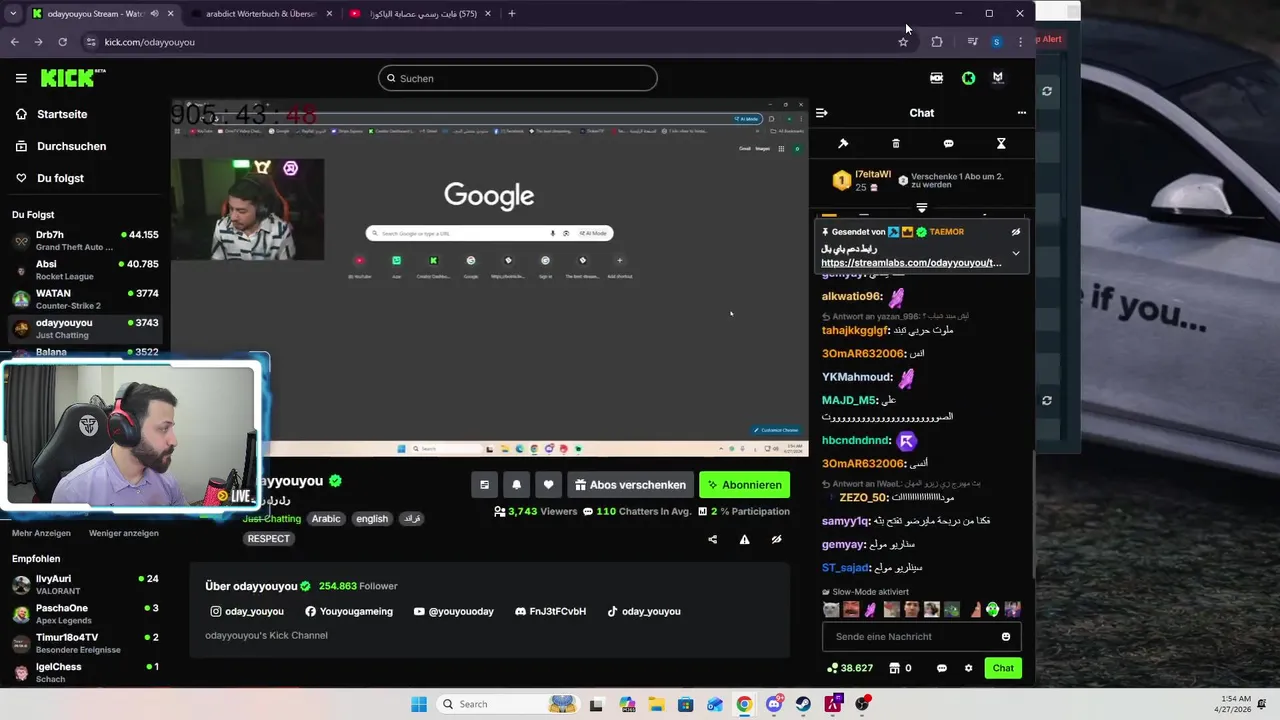Click Abos verschenken gift button

click(630, 485)
